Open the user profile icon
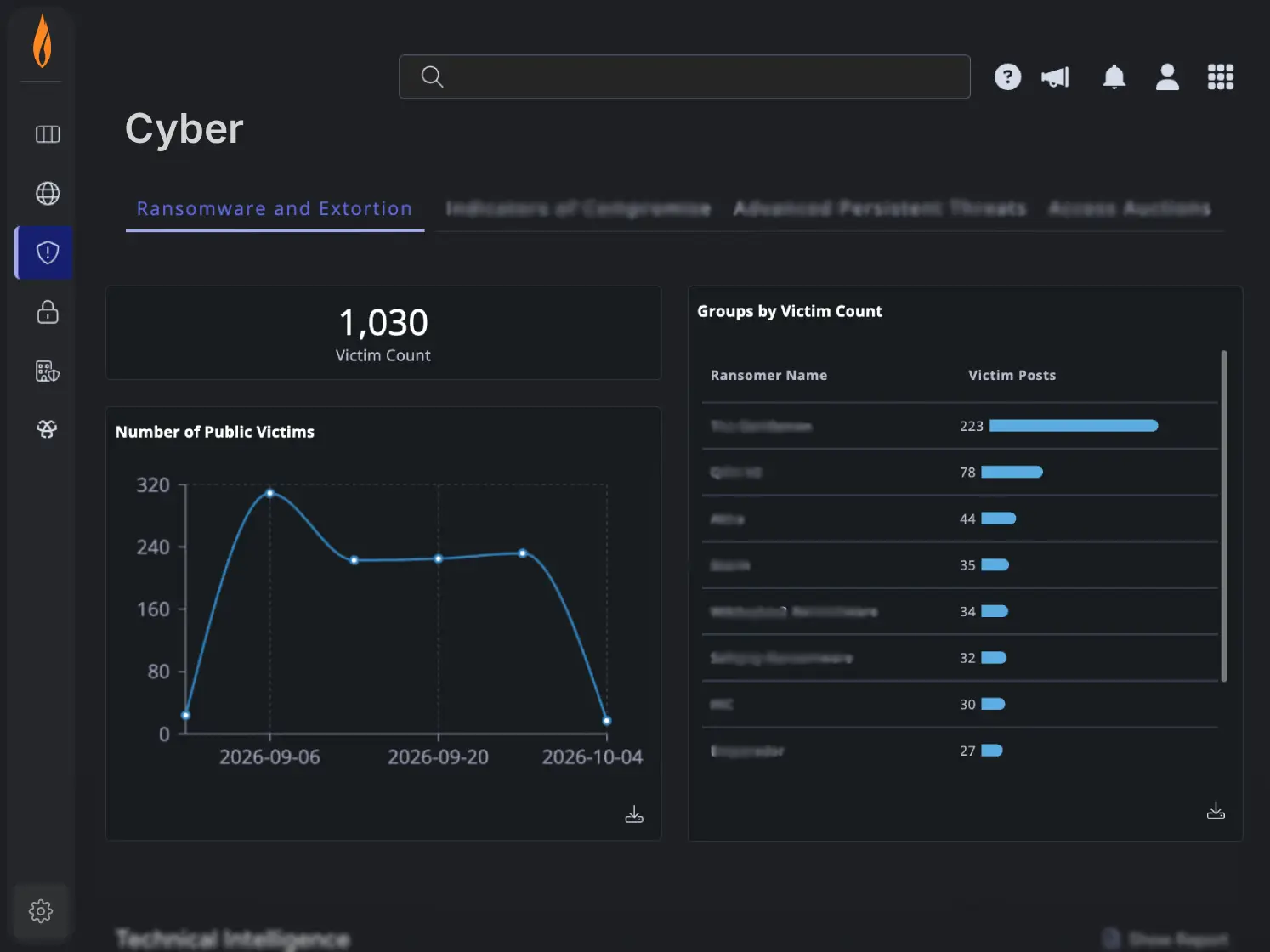This screenshot has width=1270, height=952. (x=1167, y=77)
